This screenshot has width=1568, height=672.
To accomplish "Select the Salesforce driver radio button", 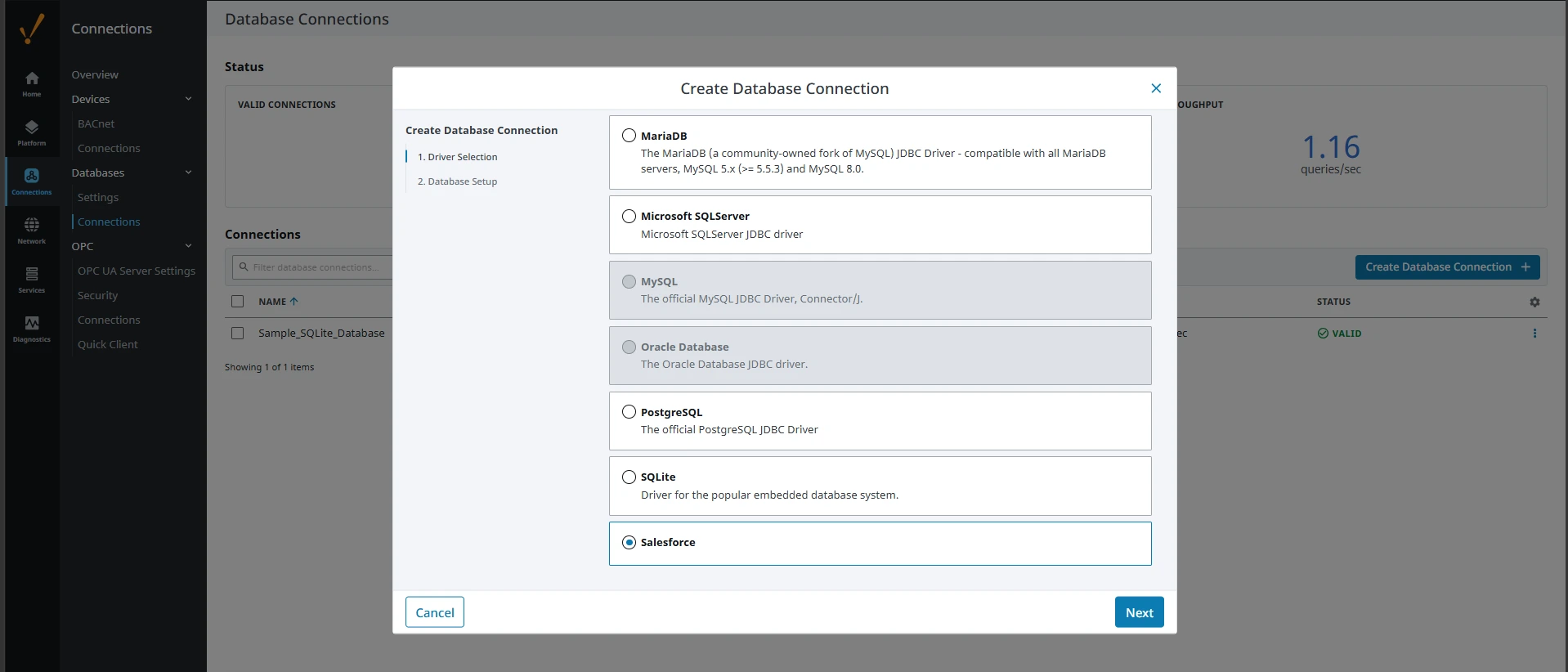I will coord(629,543).
